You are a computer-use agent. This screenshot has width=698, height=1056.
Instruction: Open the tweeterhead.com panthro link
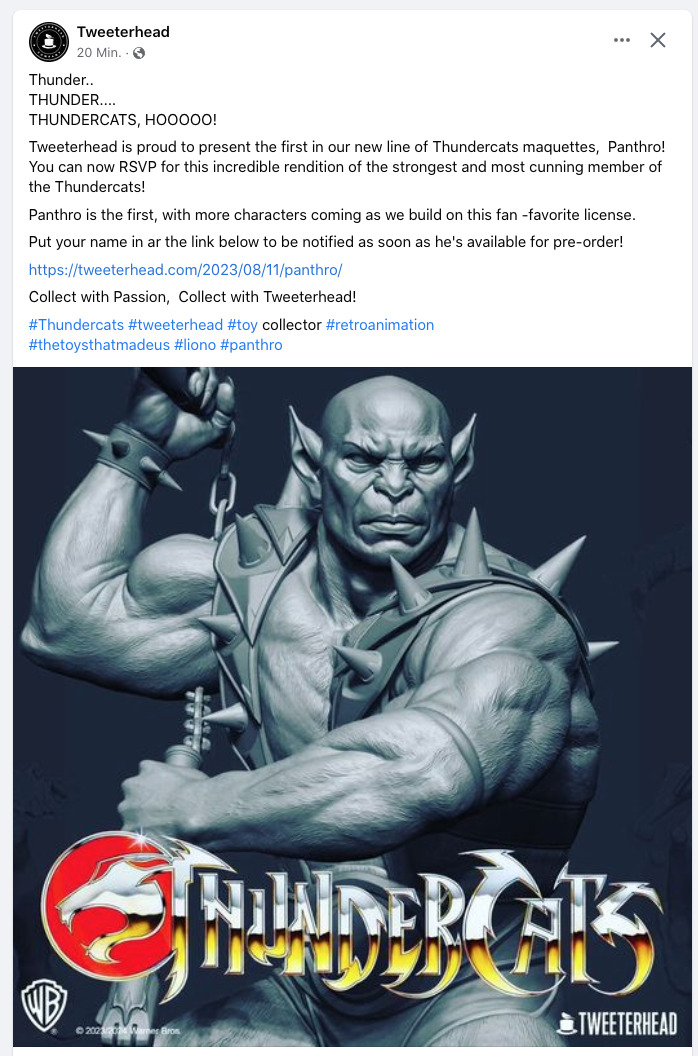tap(185, 270)
